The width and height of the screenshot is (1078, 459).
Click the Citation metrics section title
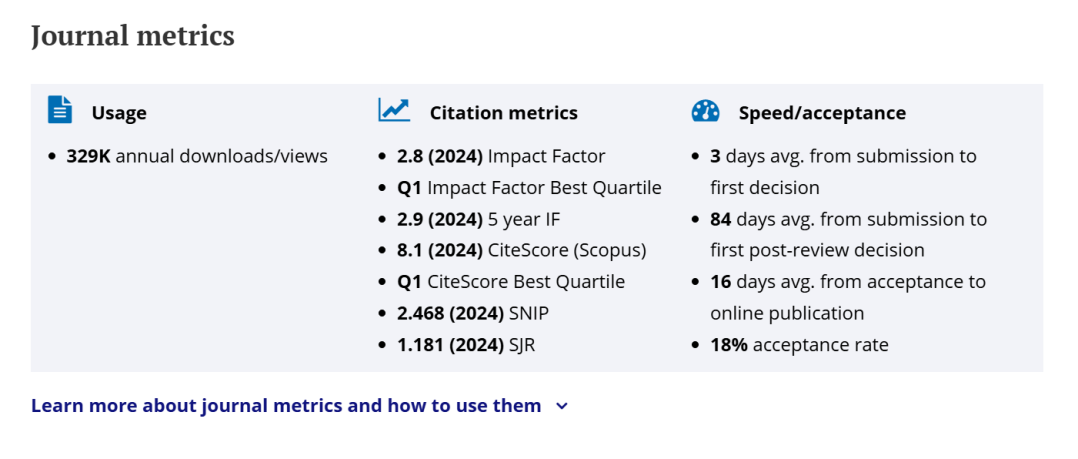coord(504,113)
